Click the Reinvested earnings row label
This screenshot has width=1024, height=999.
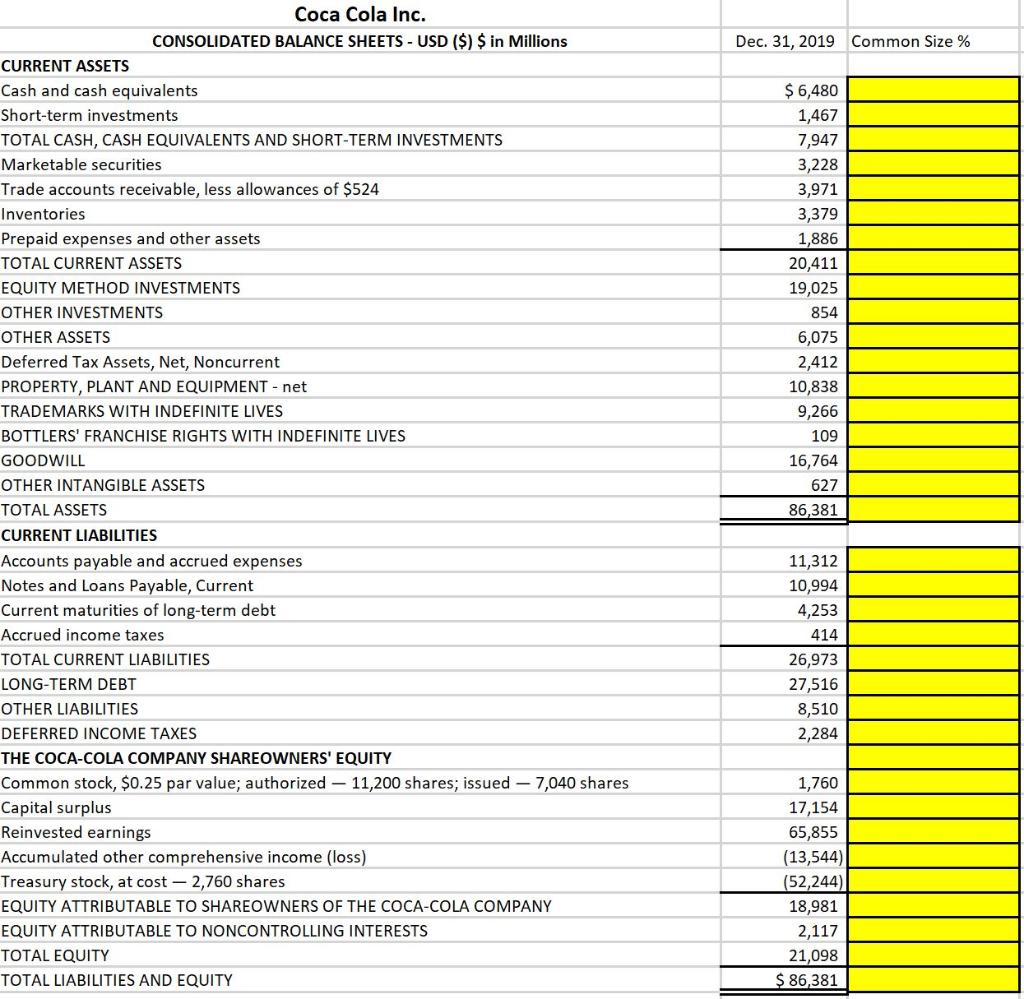75,832
